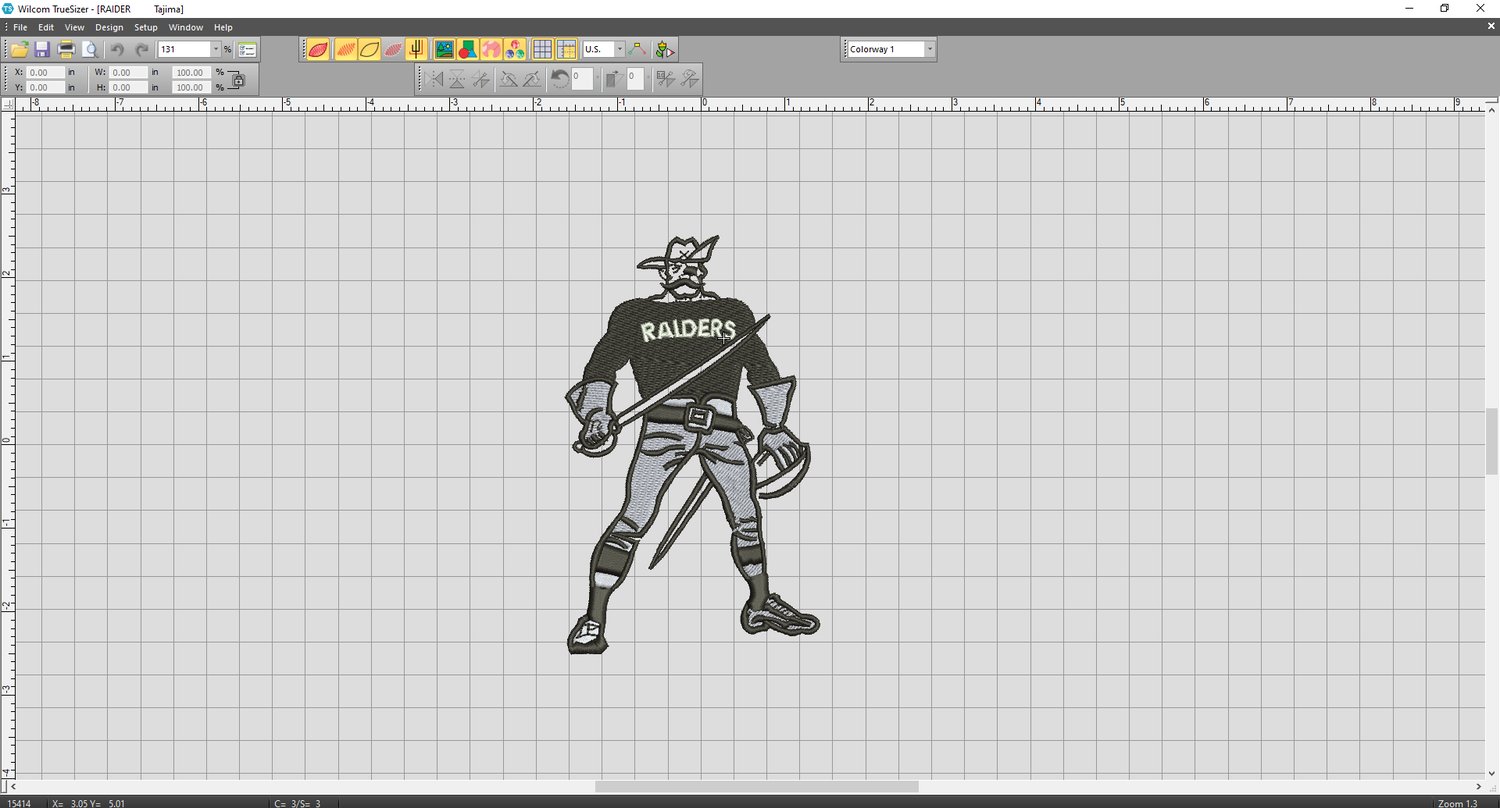This screenshot has height=808, width=1500.
Task: Click the first rotate icon with curved arrow
Action: (508, 78)
